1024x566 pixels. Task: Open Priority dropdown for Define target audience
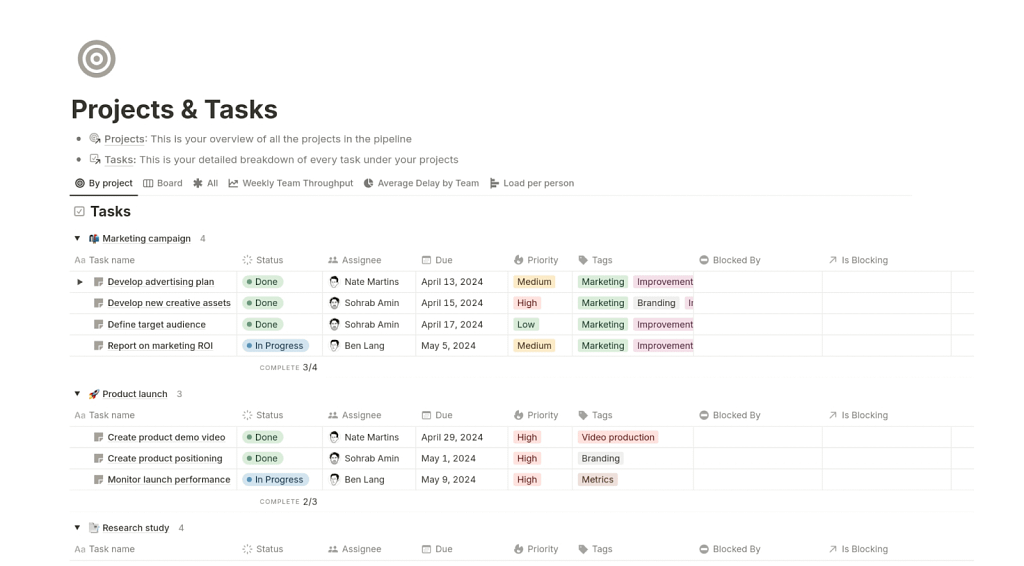point(526,324)
